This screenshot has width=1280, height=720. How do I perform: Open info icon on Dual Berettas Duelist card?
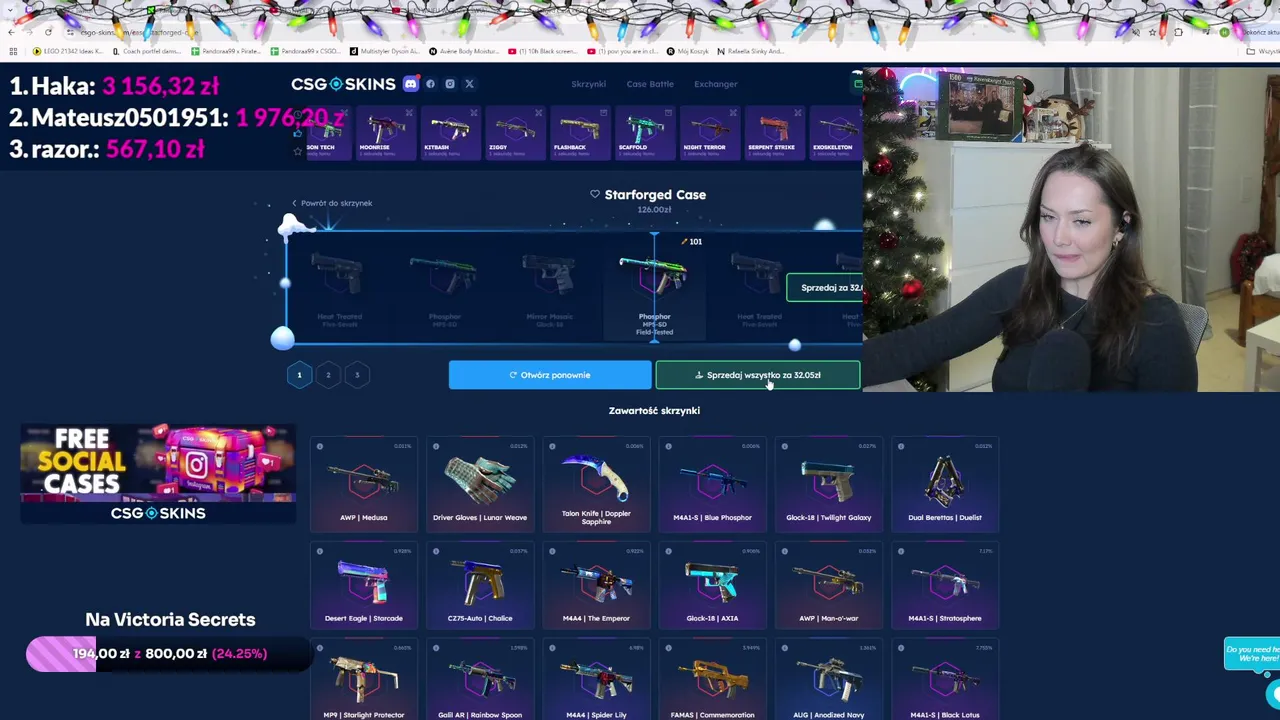pos(901,446)
